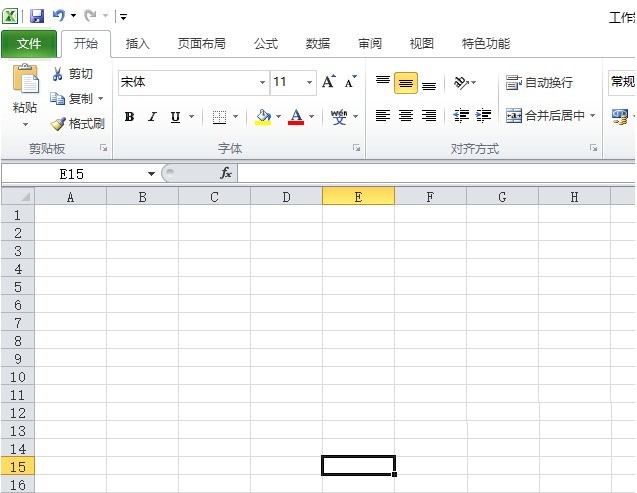This screenshot has width=637, height=493.
Task: Click 复制 (Copy) button
Action: 72,99
